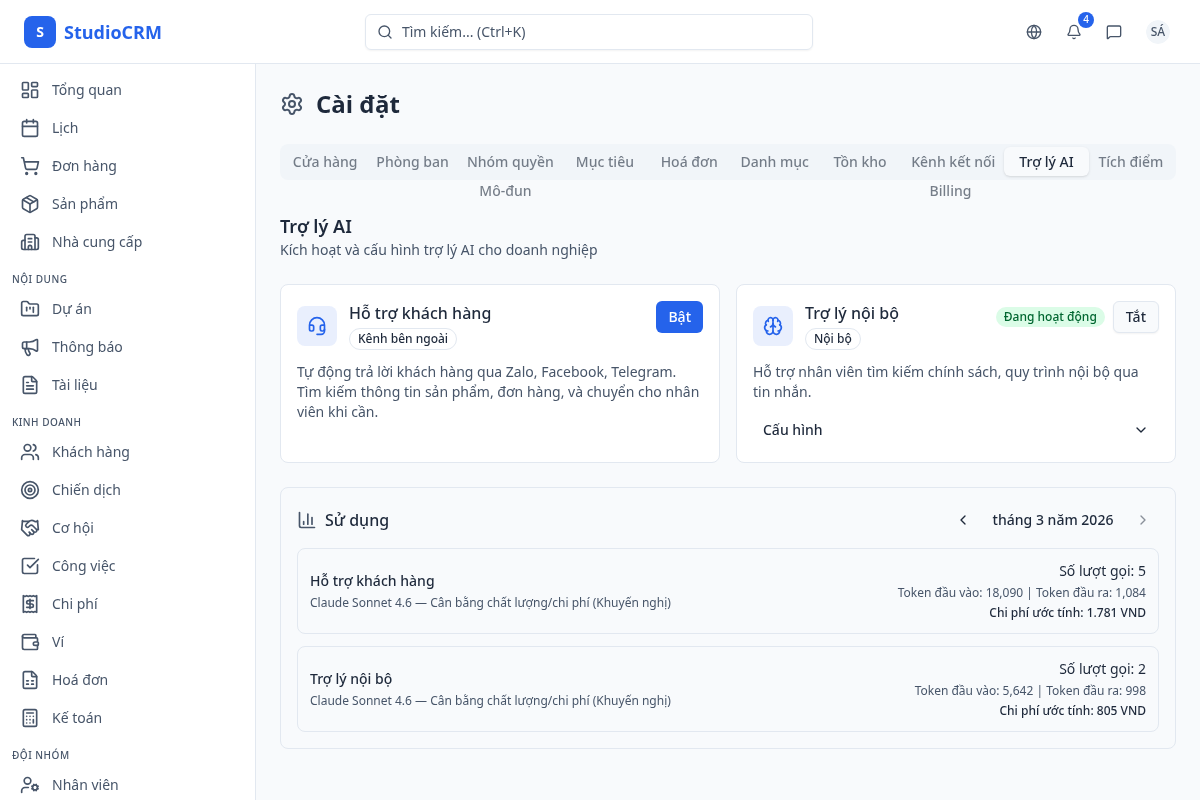This screenshot has height=800, width=1200.
Task: Click the globe language icon
Action: (1033, 32)
